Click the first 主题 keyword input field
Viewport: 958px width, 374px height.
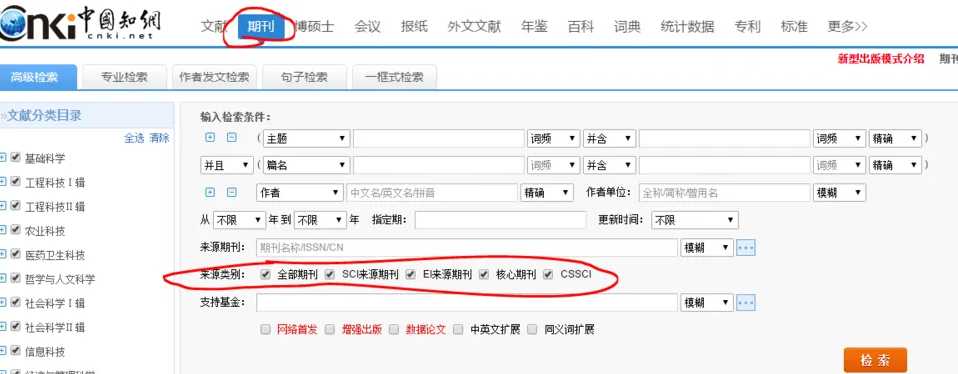(x=439, y=139)
